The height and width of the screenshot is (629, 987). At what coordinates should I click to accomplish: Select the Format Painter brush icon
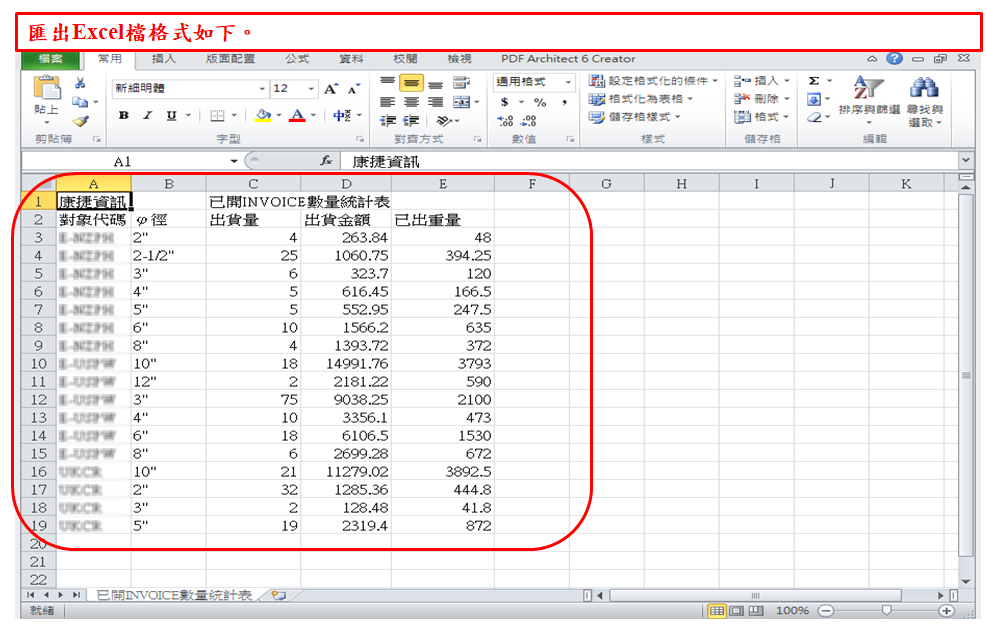coord(80,120)
